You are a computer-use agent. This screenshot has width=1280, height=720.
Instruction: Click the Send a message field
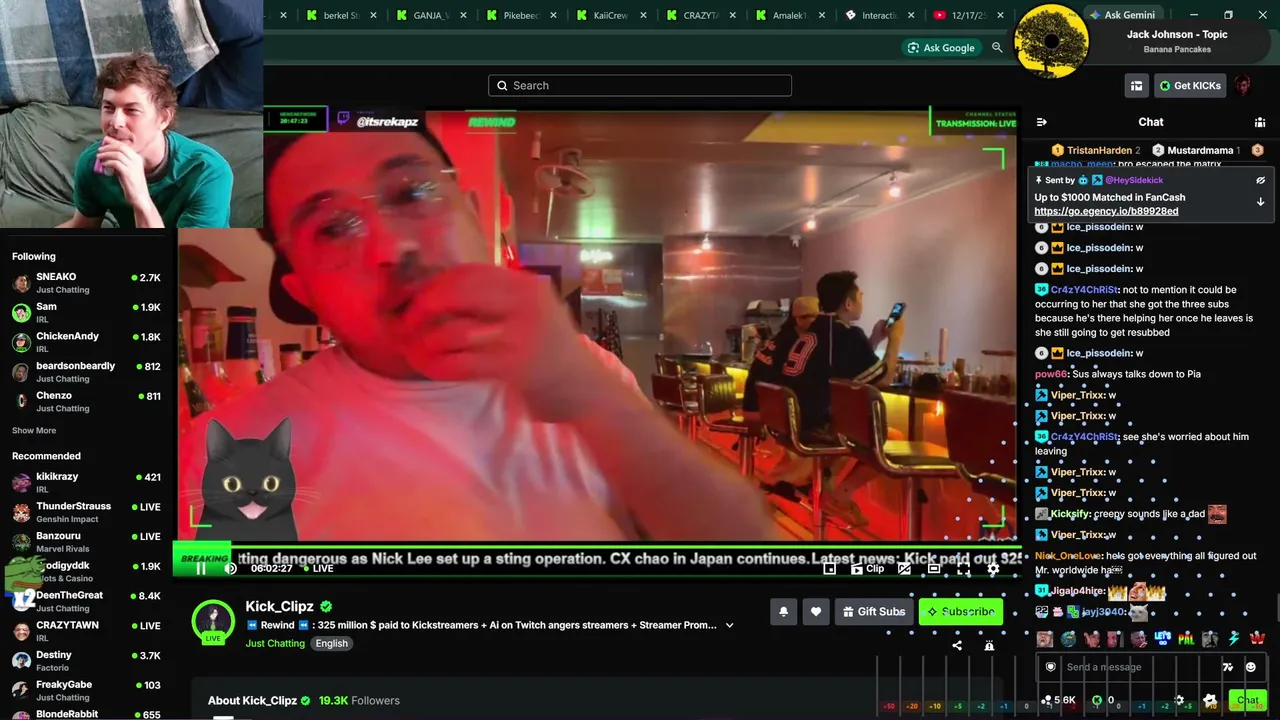[x=1140, y=667]
